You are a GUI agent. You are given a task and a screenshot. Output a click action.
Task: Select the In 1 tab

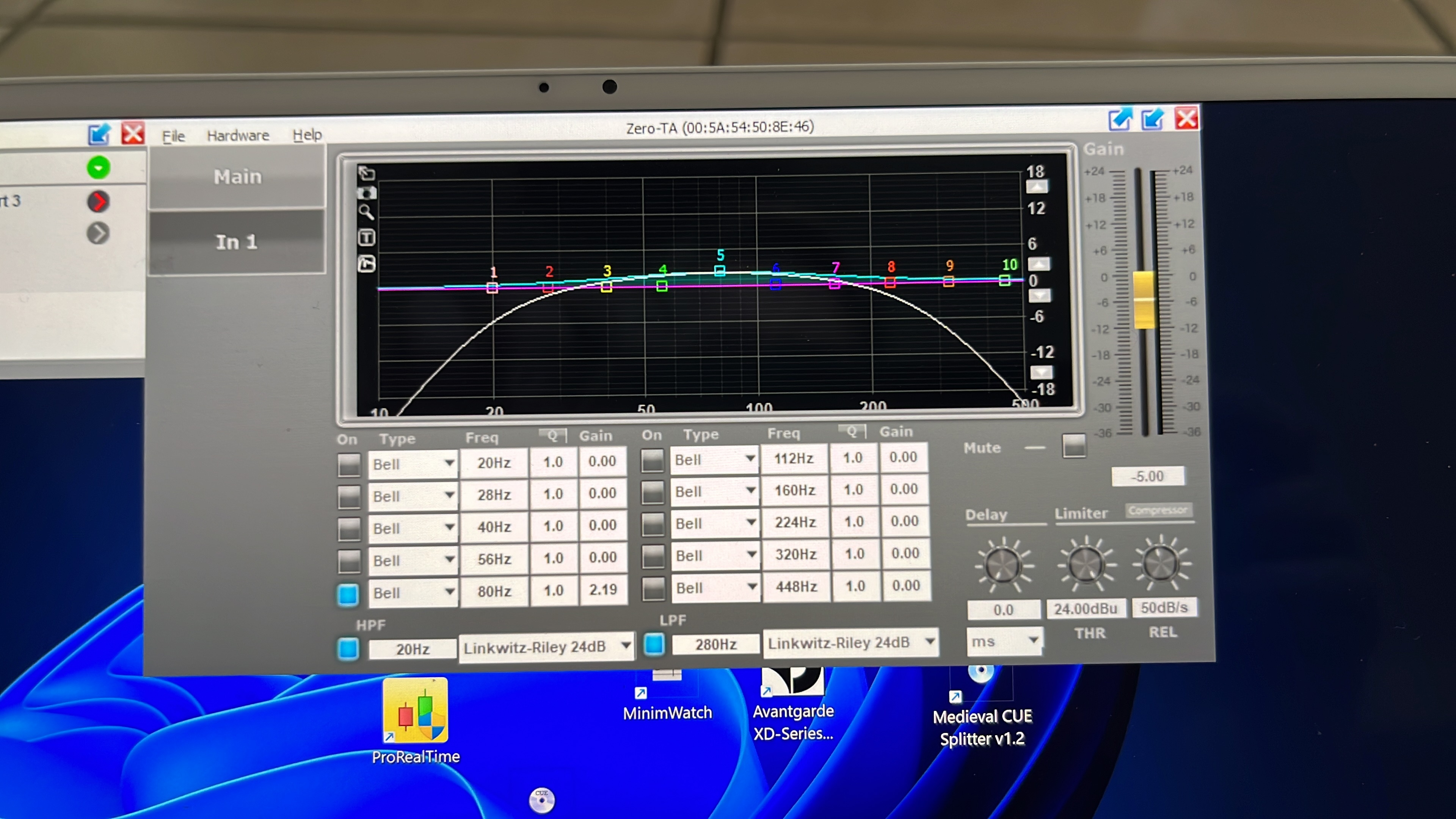point(237,242)
